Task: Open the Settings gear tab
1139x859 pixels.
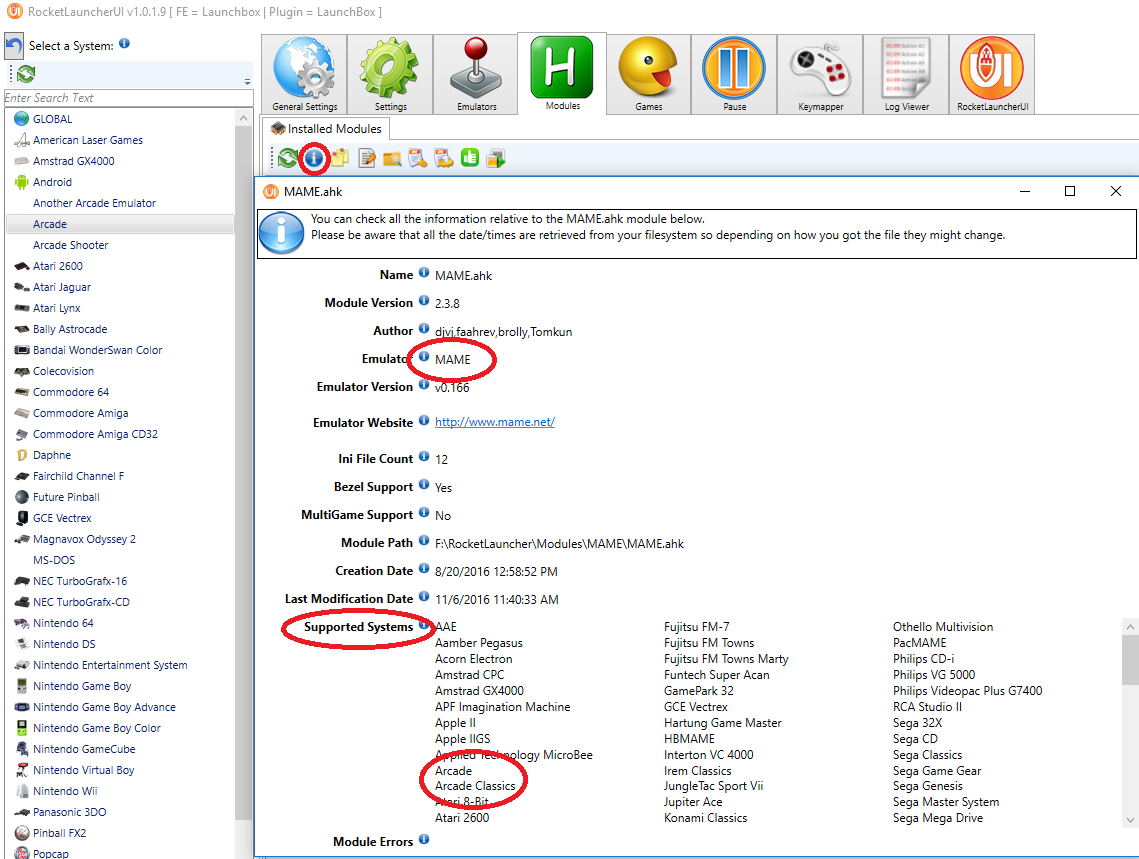Action: coord(390,75)
